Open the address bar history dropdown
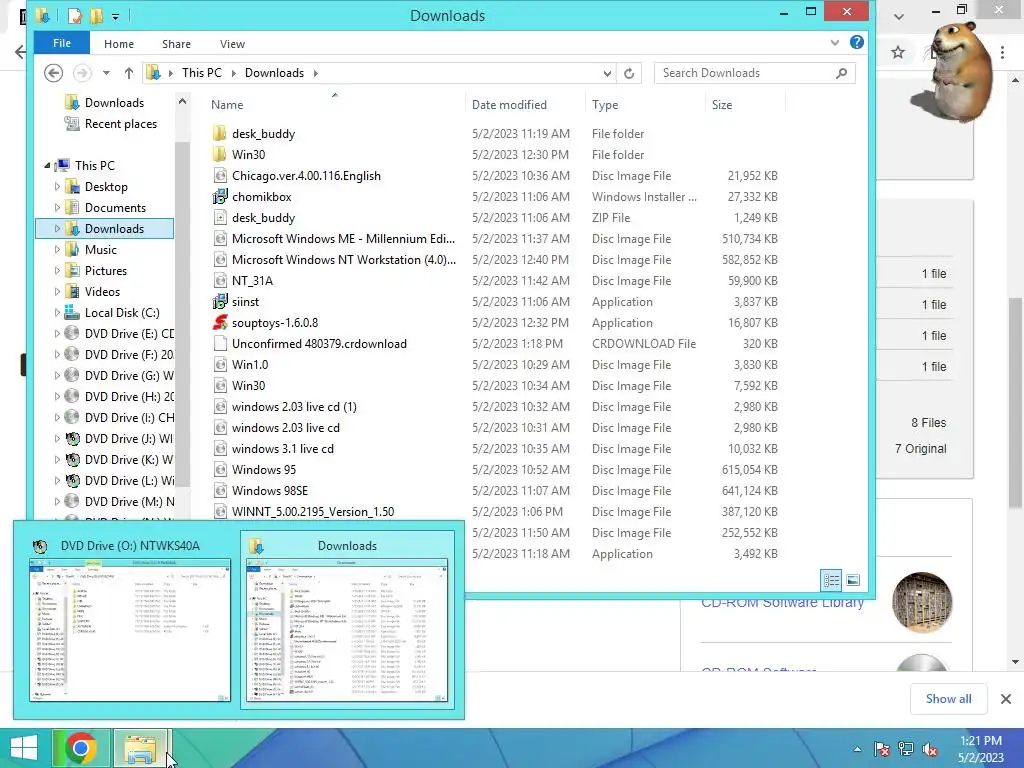The image size is (1024, 768). pyautogui.click(x=607, y=73)
